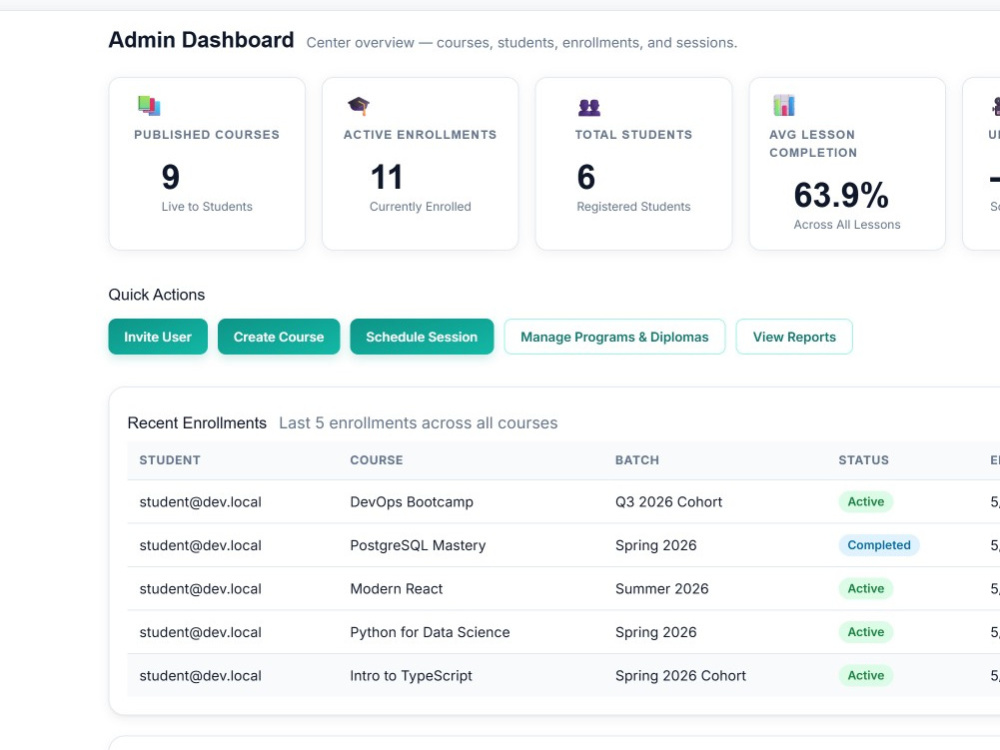This screenshot has width=1000, height=750.
Task: Open the Schedule Session action
Action: click(422, 337)
